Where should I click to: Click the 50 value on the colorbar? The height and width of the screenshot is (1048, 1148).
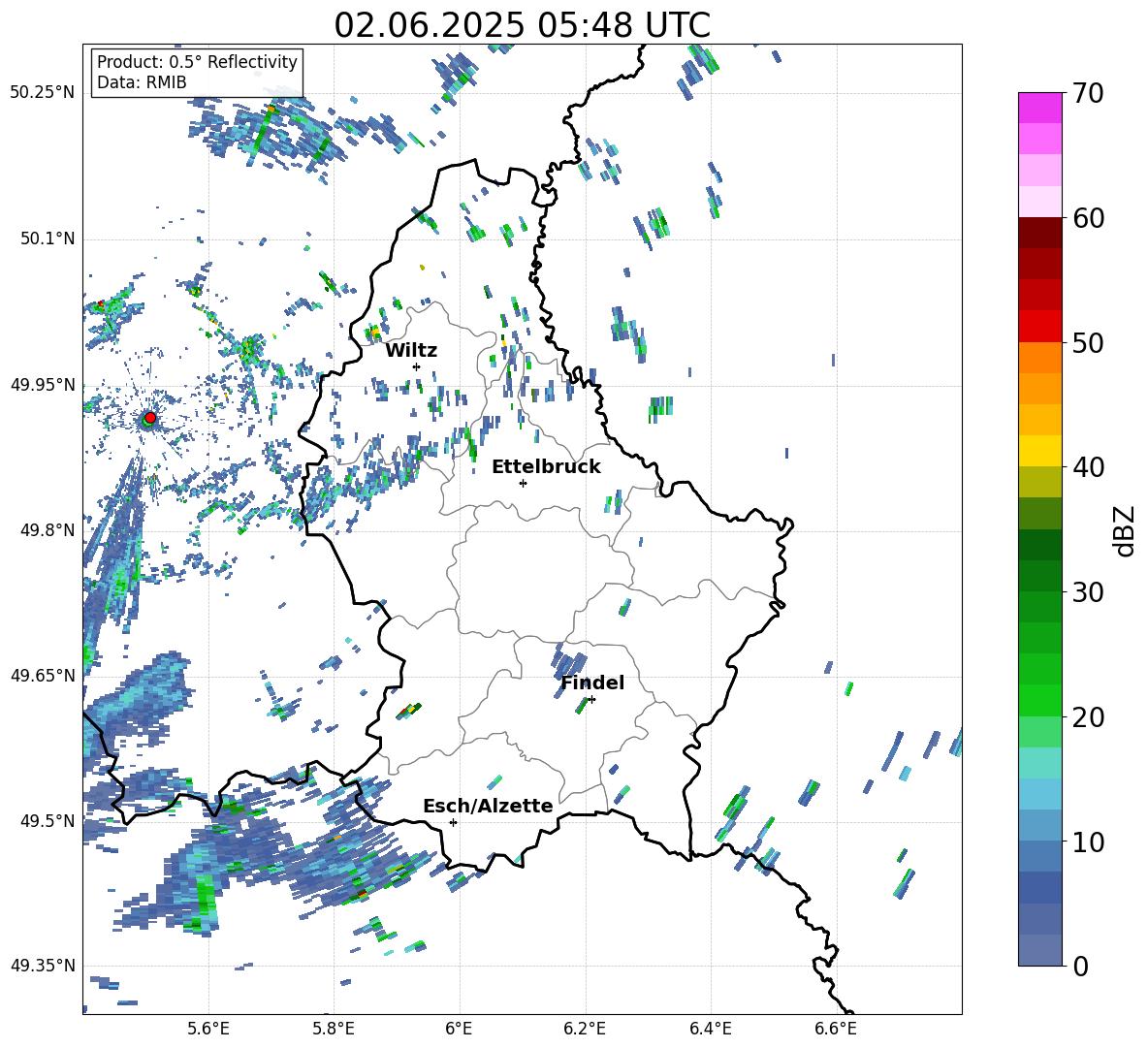click(1088, 342)
